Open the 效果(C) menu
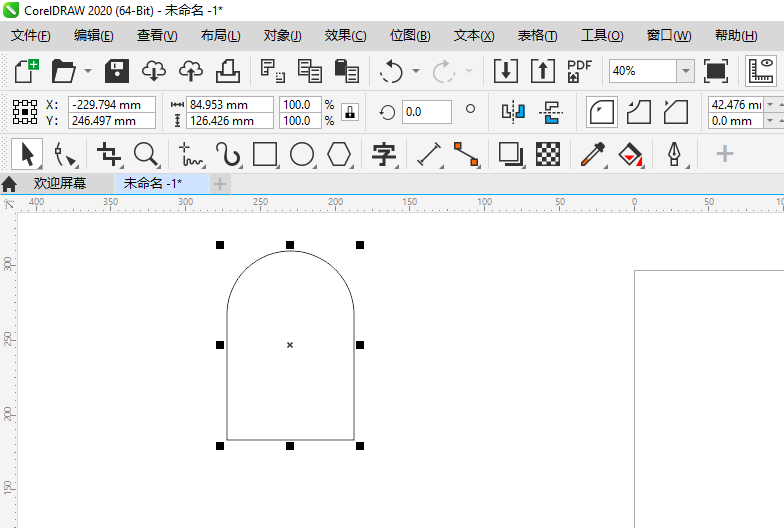Viewport: 784px width, 528px height. point(345,35)
